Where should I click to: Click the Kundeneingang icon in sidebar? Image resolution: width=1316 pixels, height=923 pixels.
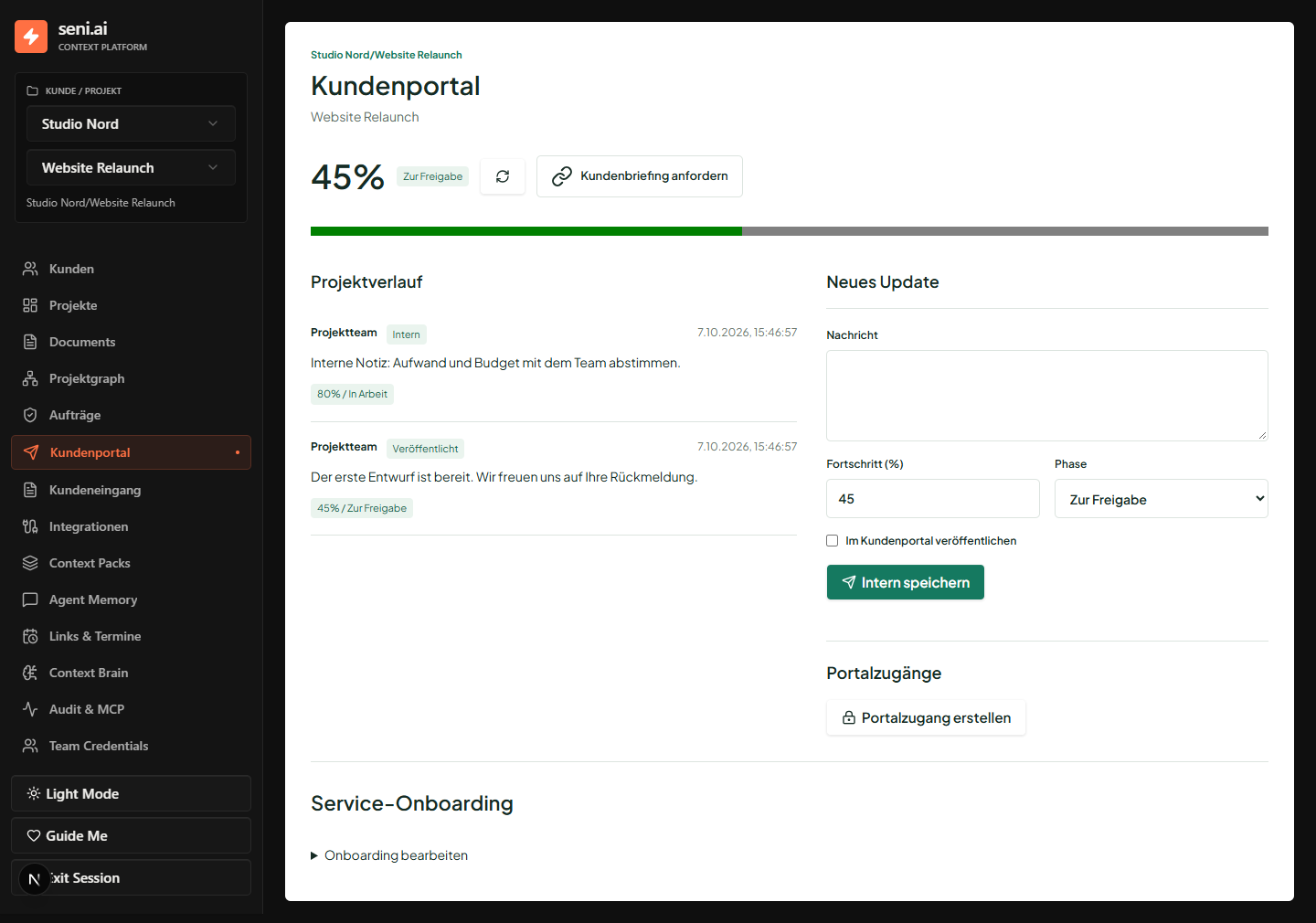pos(30,490)
